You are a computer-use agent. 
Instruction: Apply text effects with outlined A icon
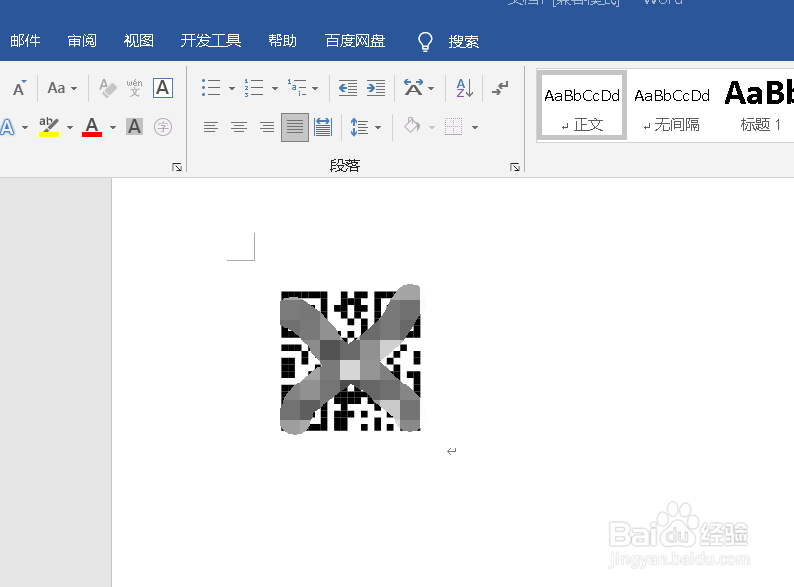point(7,127)
